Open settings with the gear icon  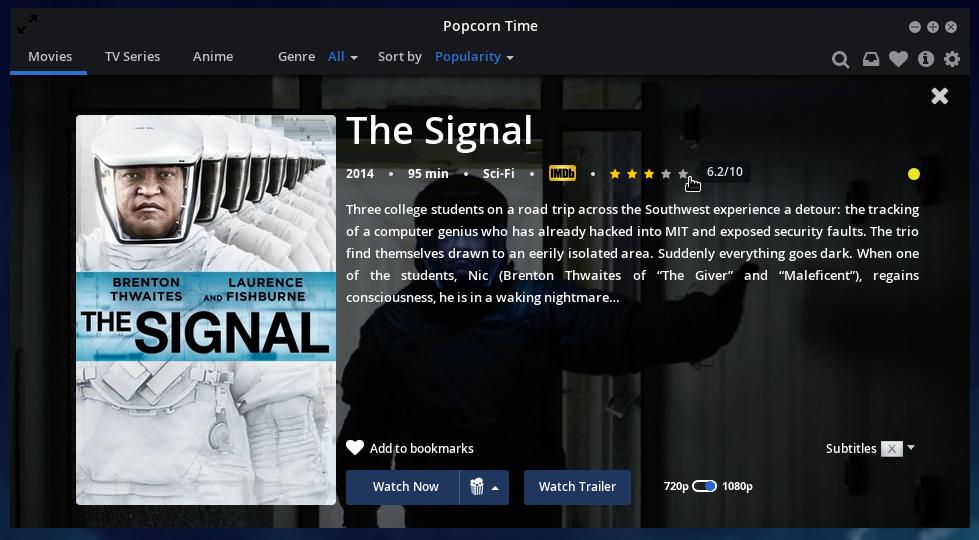point(952,59)
